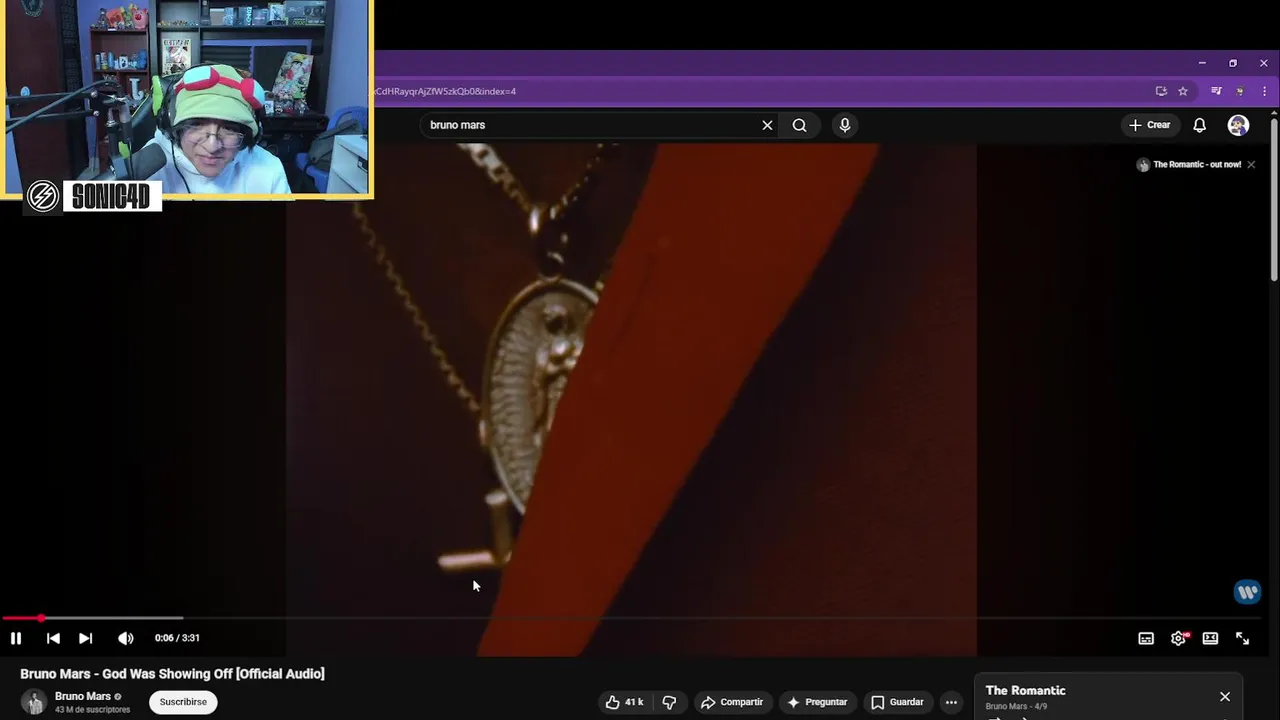Open The Romantic playlist title
1280x720 pixels.
tap(1025, 690)
